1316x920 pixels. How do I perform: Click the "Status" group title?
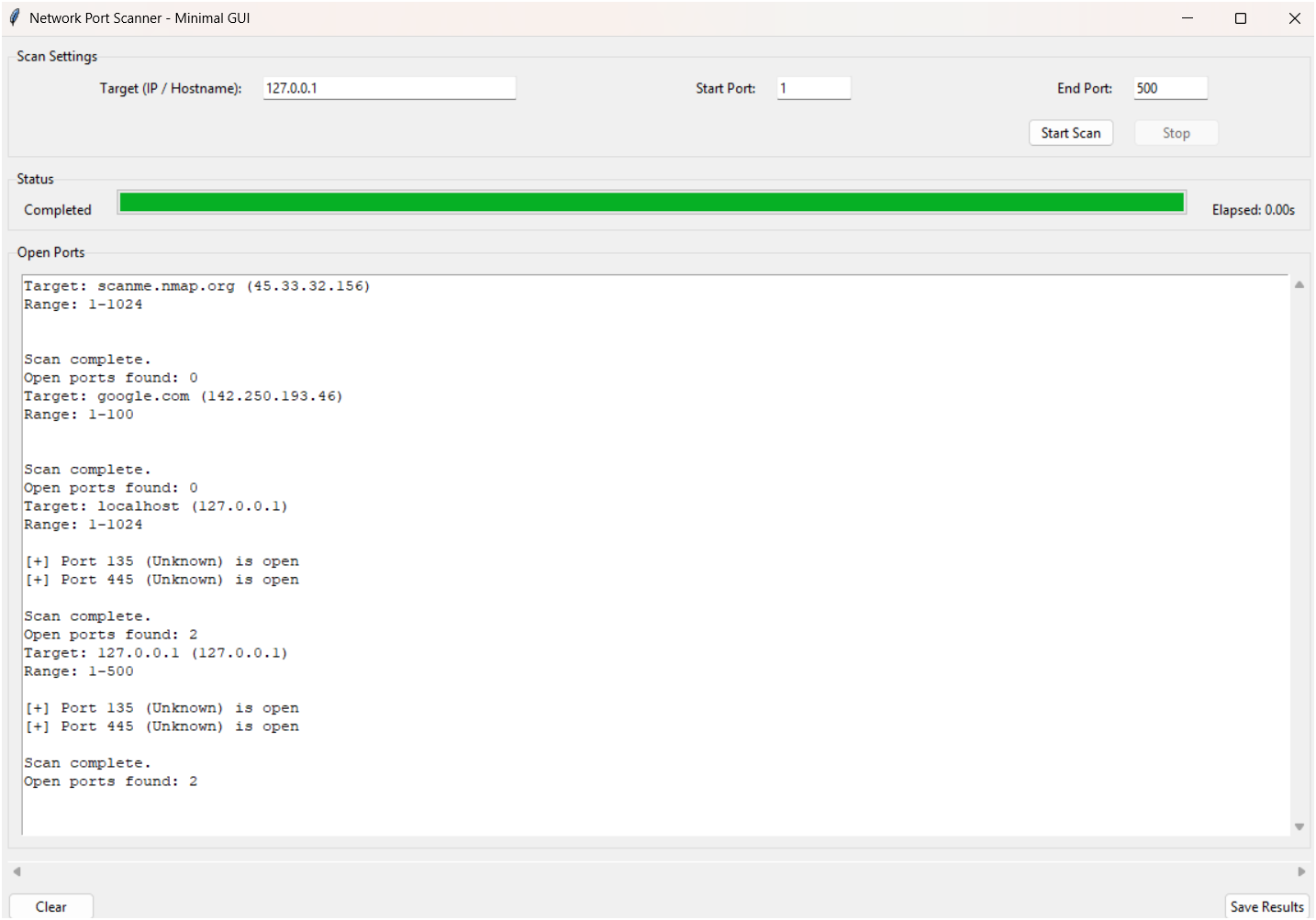36,179
